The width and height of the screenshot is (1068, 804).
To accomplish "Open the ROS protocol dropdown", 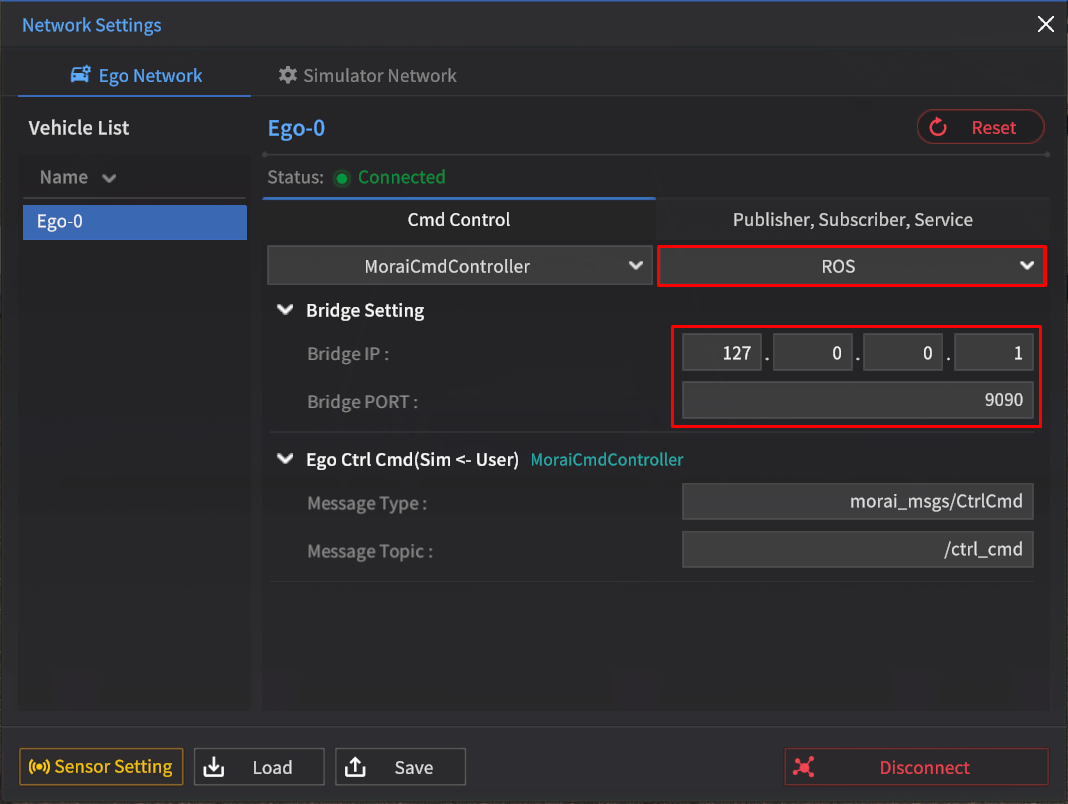I will click(x=851, y=266).
